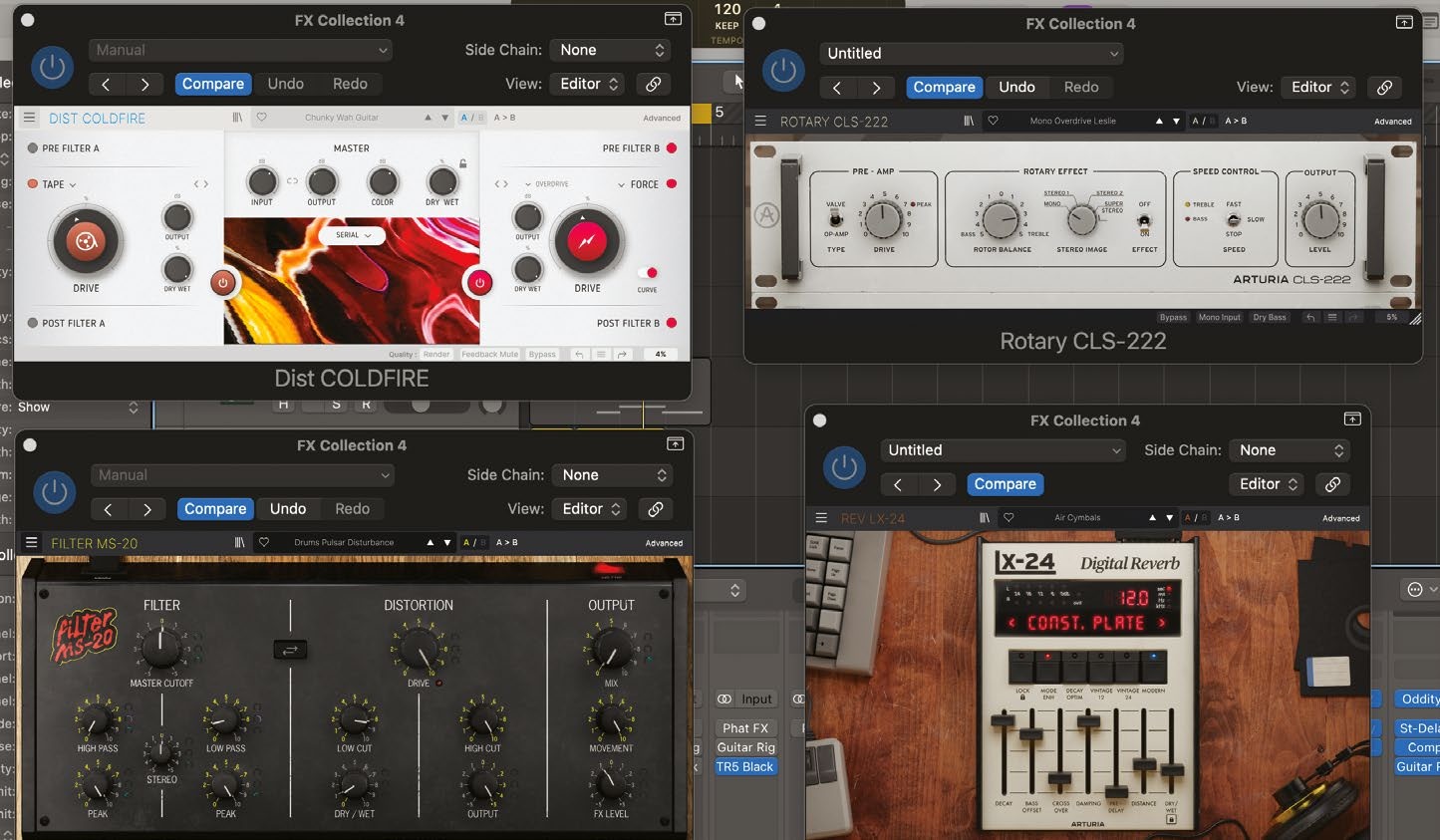Click link icon in Rotary CLS-222 window header
Viewport: 1440px width, 840px height.
tap(1385, 88)
